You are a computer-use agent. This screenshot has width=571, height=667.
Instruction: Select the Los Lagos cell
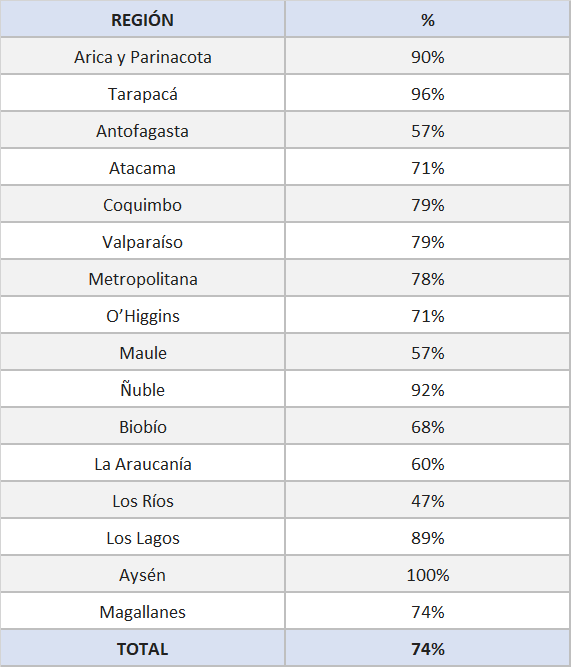(143, 537)
